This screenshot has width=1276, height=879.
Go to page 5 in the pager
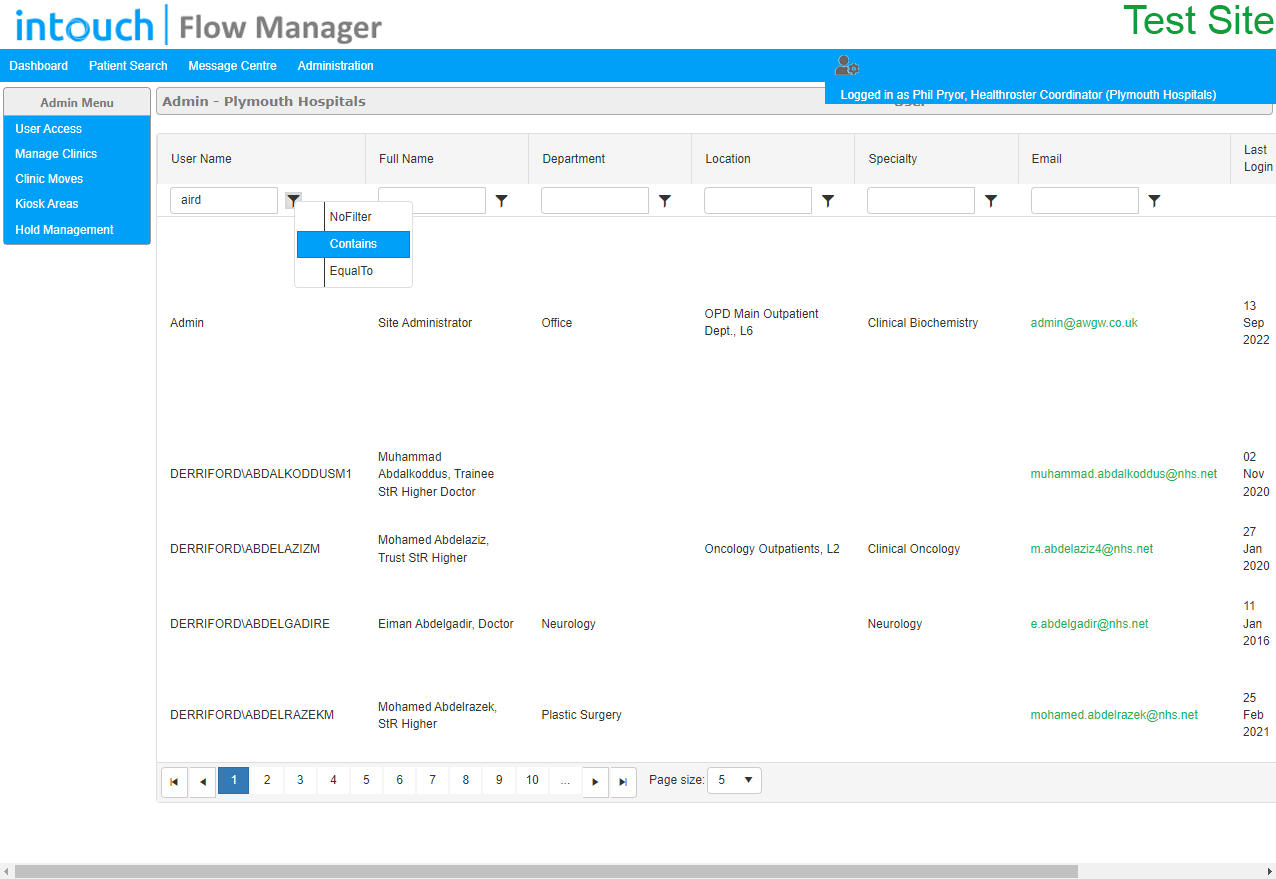point(366,780)
